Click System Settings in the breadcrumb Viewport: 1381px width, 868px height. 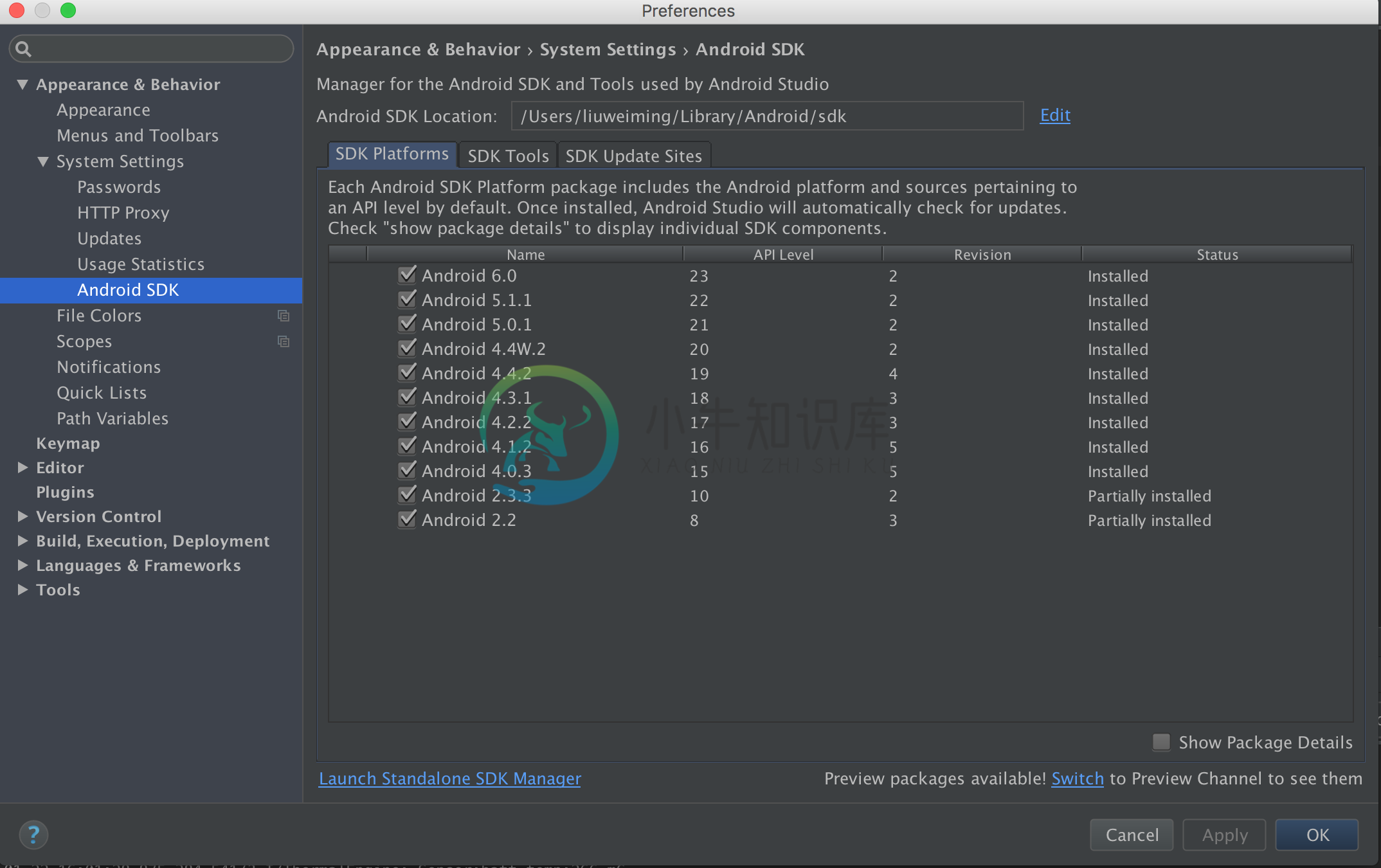point(608,50)
